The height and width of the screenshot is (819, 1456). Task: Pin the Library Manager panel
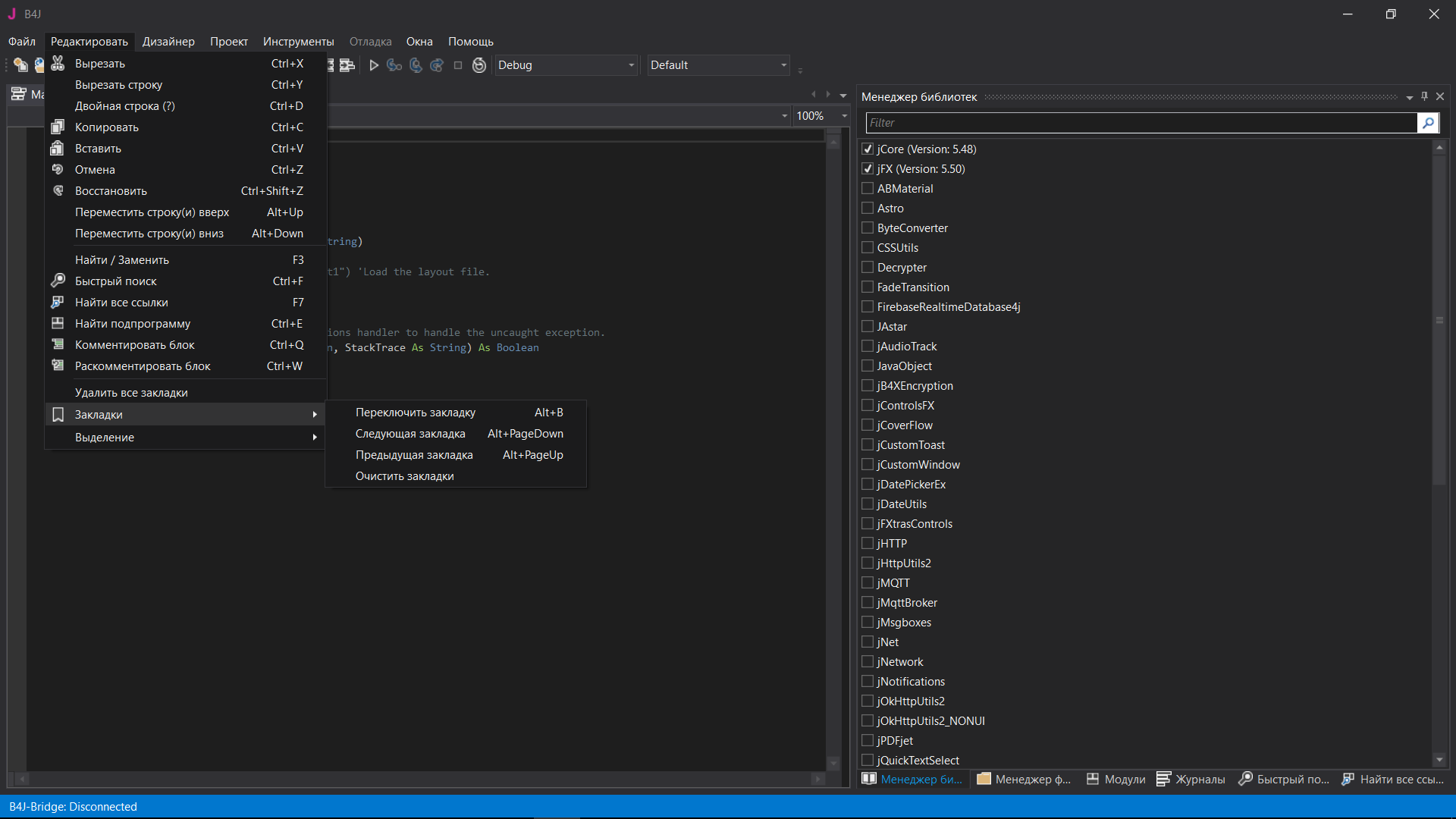point(1424,96)
